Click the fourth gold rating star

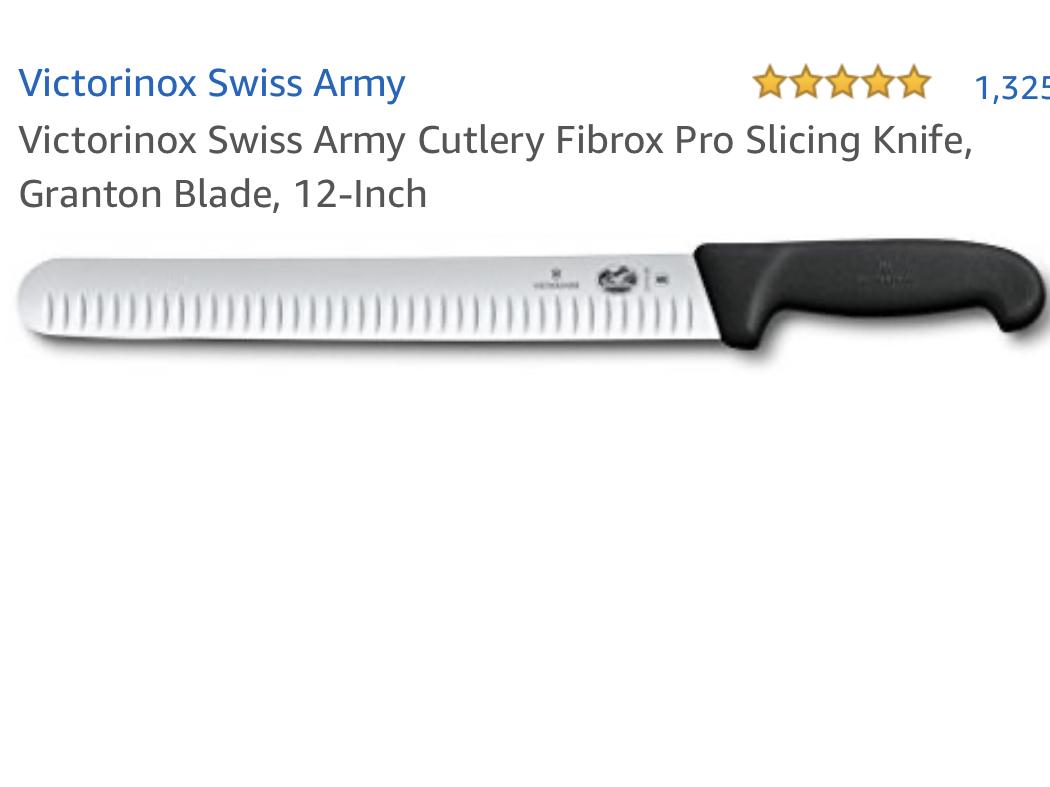878,83
